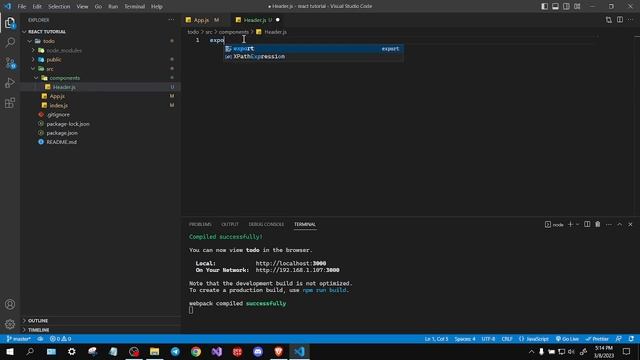Image resolution: width=640 pixels, height=360 pixels.
Task: Open the notifications bell in status bar
Action: click(631, 339)
